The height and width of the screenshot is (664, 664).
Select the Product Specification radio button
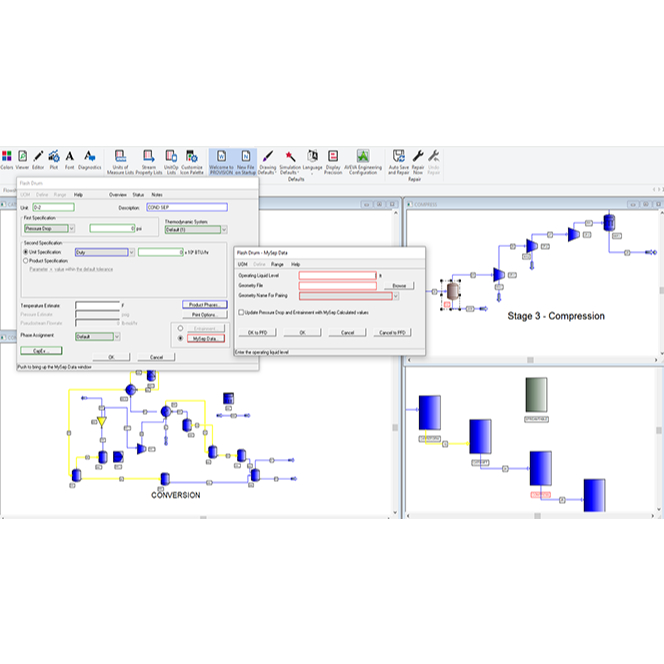point(25,261)
